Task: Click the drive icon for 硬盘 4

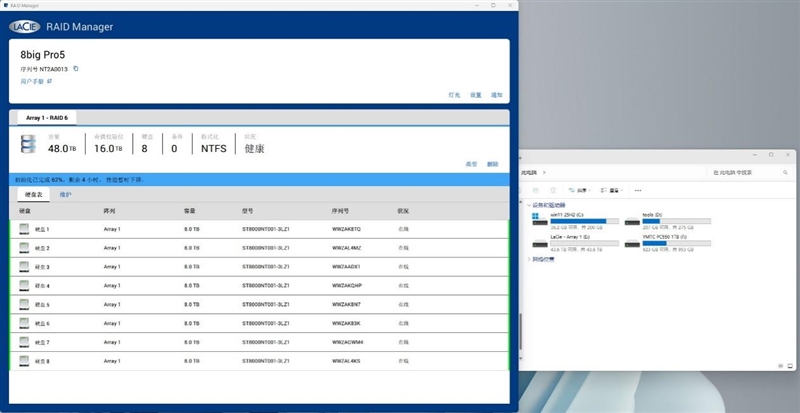Action: [x=24, y=285]
